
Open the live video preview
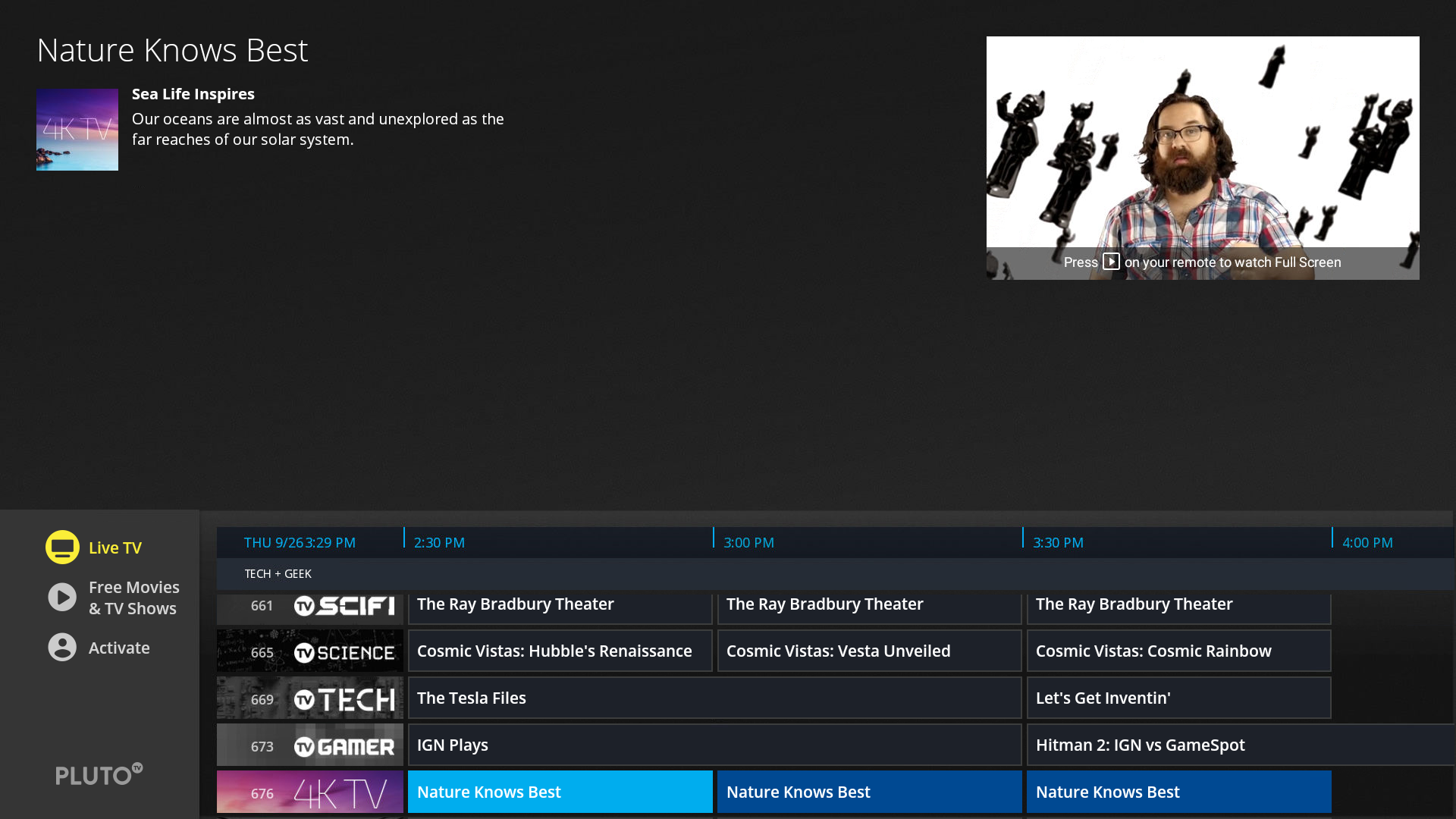(x=1203, y=158)
